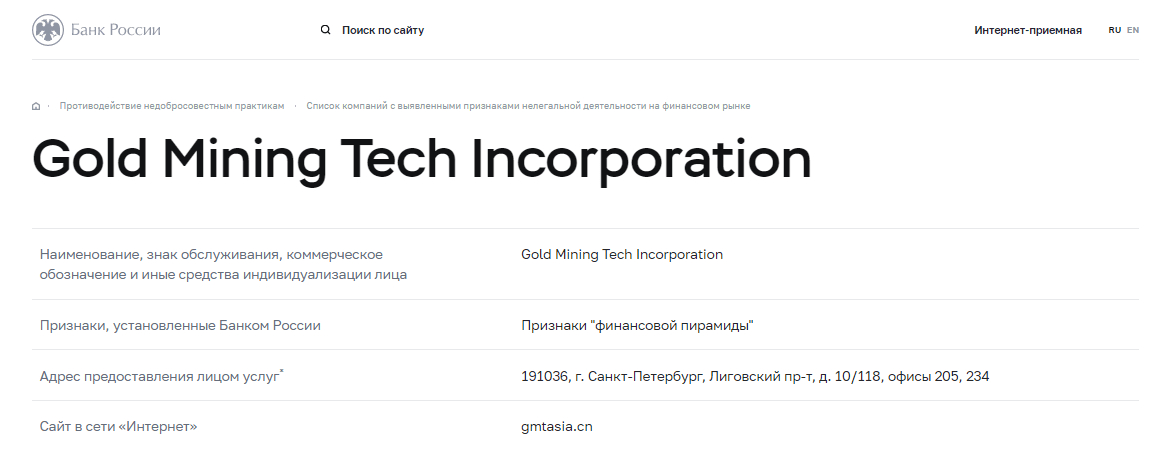The width and height of the screenshot is (1160, 451).
Task: Open breadcrumb "Список компаний с выявленными признаками"
Action: pos(528,106)
